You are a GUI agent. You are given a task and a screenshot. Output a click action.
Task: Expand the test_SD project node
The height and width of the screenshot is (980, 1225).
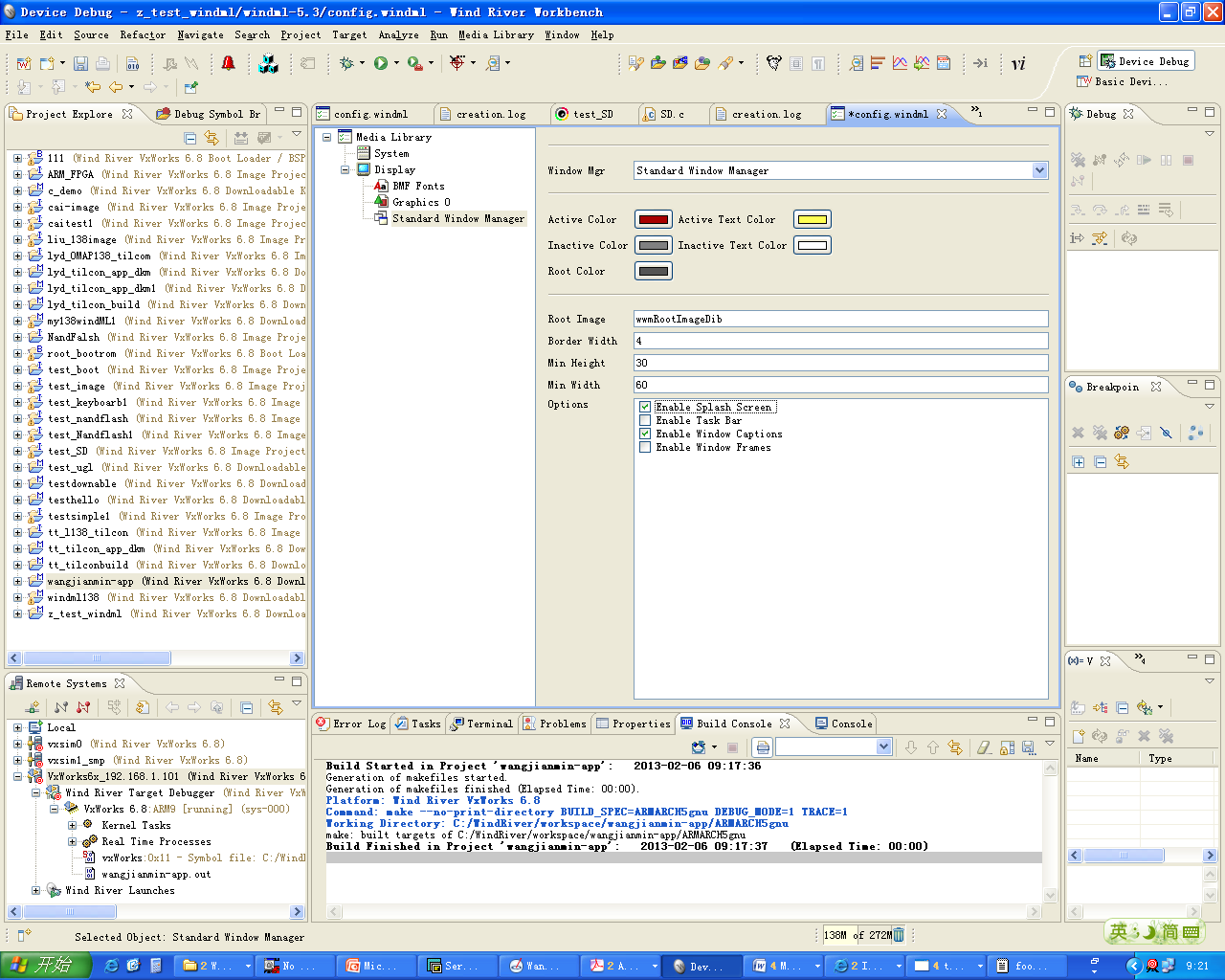pyautogui.click(x=17, y=451)
